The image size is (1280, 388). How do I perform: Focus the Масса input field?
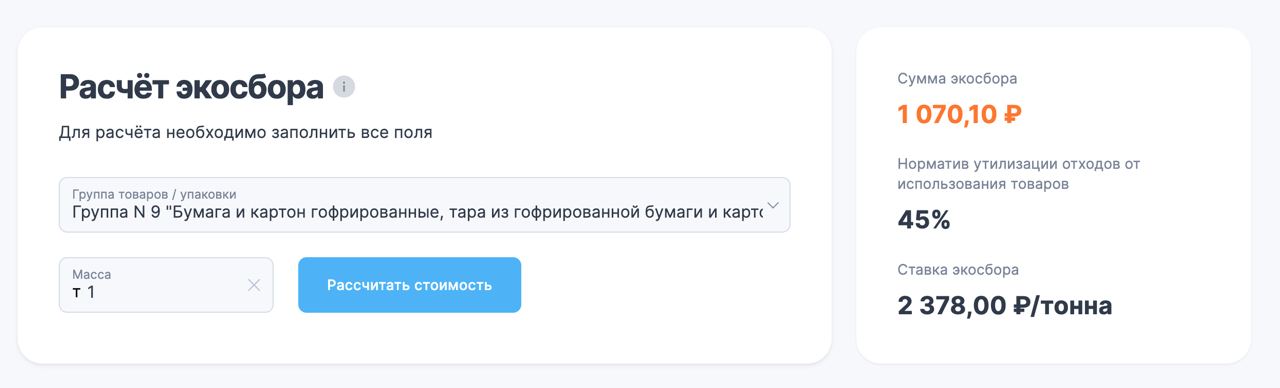tap(166, 285)
